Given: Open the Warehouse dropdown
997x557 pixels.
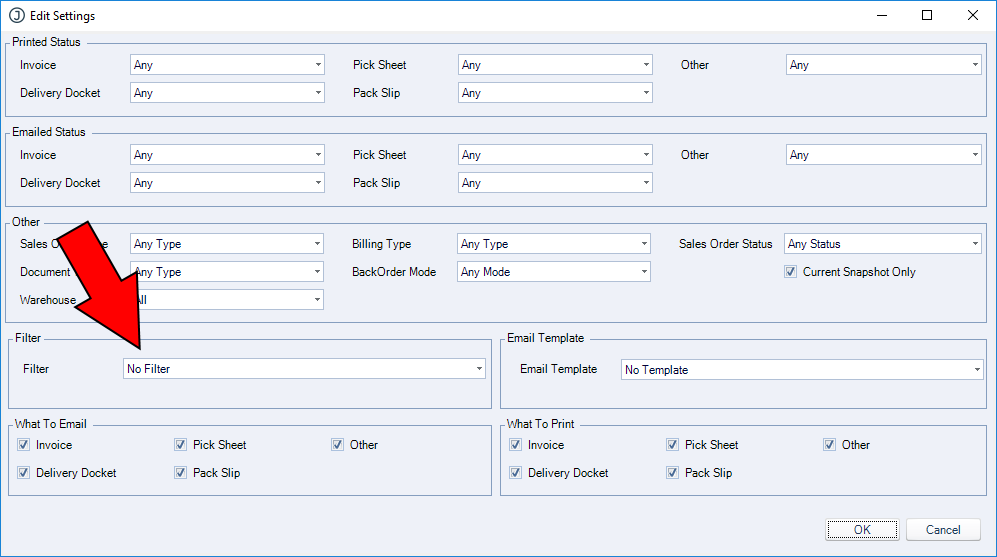Looking at the screenshot, I should (227, 300).
